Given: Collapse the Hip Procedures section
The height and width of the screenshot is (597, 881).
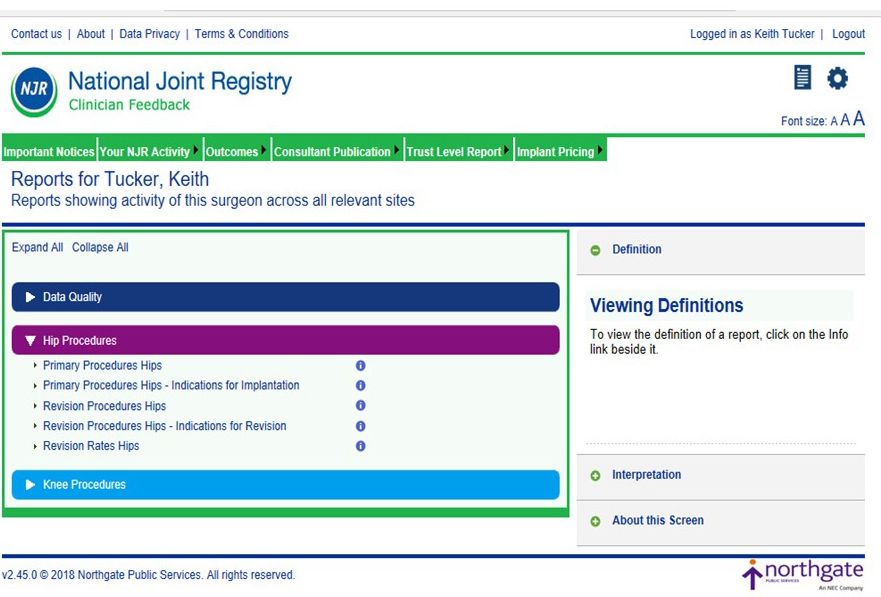Looking at the screenshot, I should pos(285,340).
